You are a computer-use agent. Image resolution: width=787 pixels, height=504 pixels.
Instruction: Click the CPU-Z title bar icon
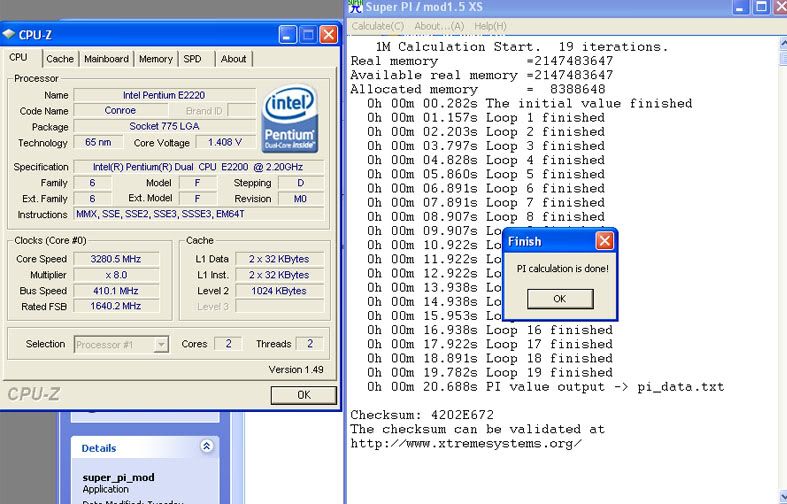[x=9, y=35]
